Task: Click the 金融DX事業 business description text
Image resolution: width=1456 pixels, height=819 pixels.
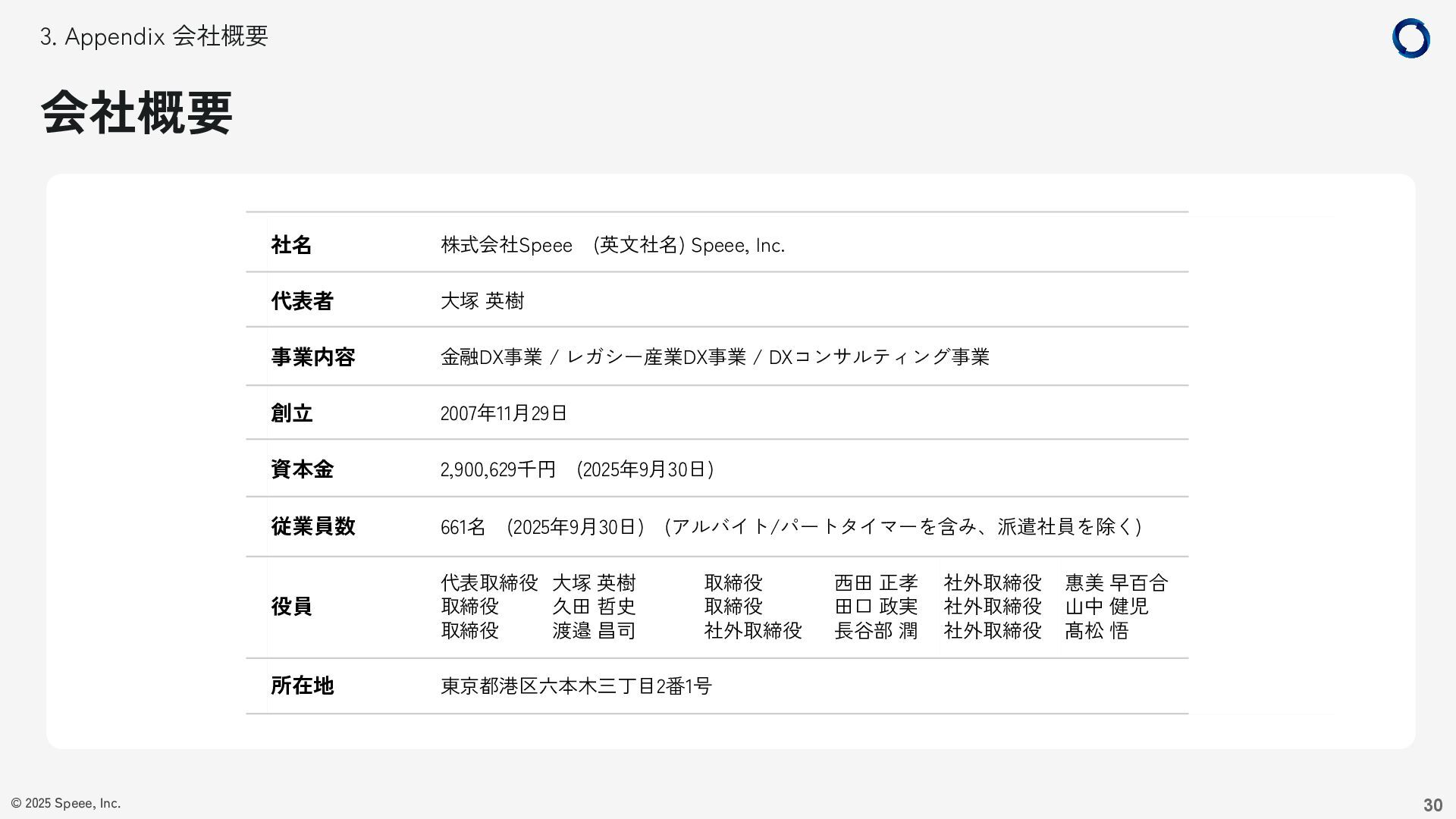Action: pos(491,357)
